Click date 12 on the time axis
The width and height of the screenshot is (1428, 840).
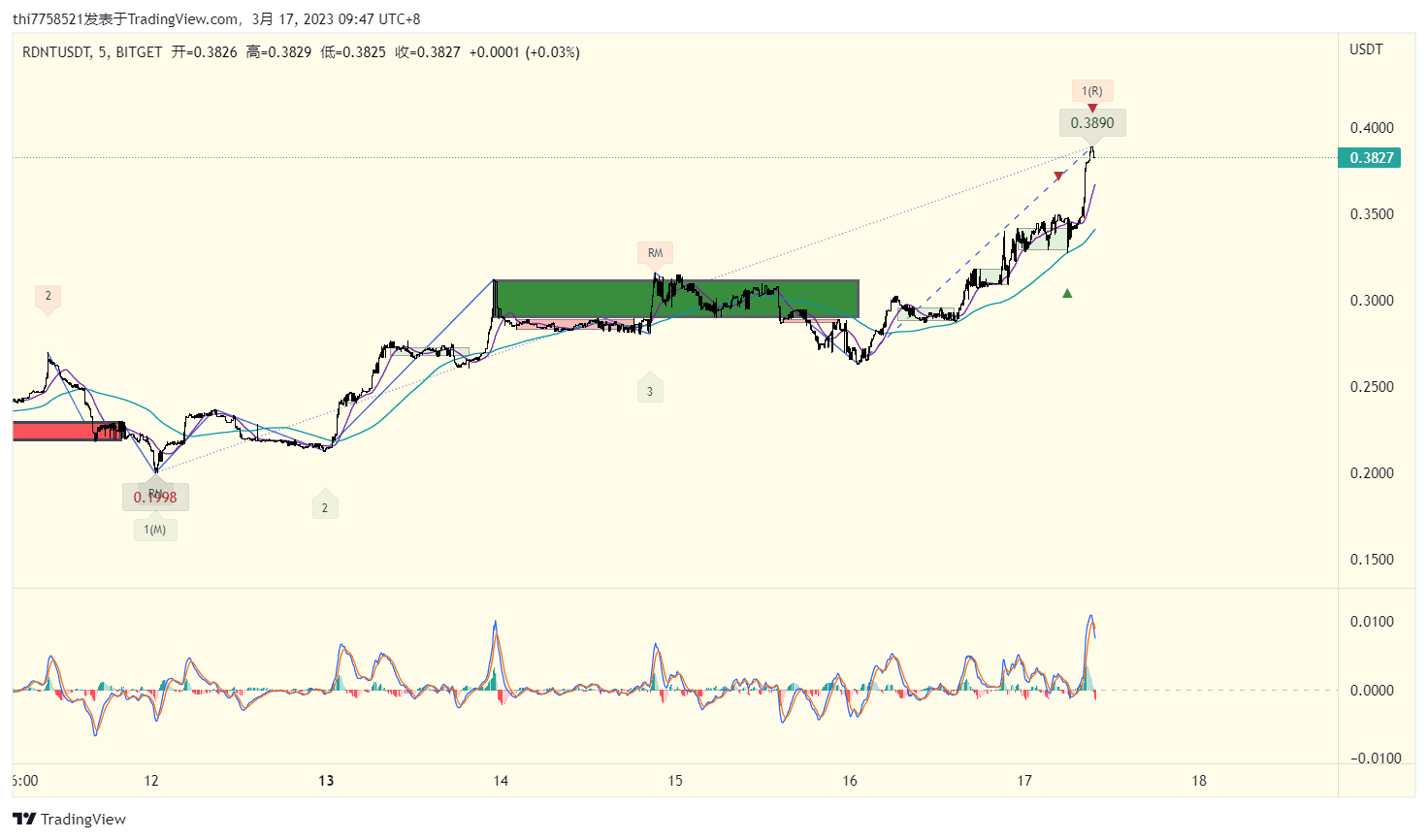coord(151,781)
